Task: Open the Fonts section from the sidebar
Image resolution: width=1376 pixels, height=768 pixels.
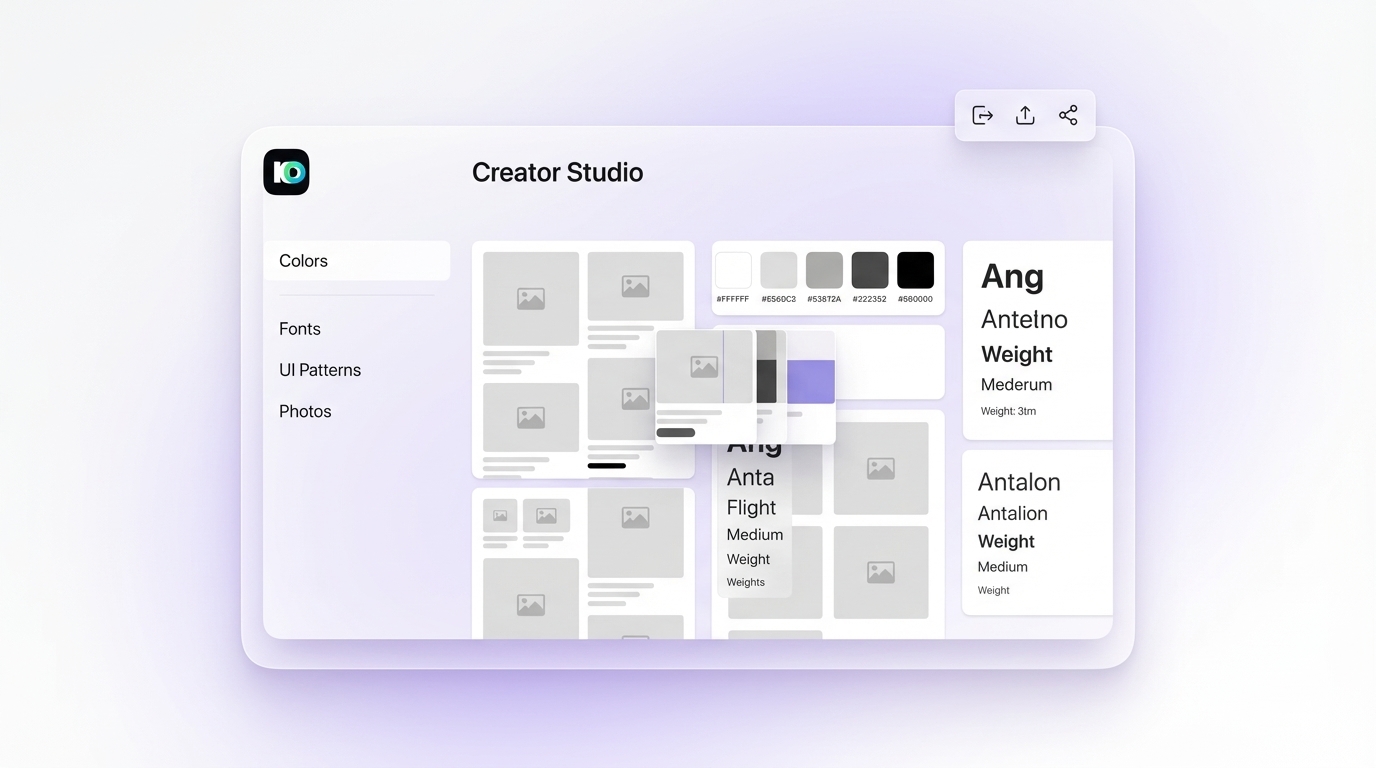Action: 299,328
